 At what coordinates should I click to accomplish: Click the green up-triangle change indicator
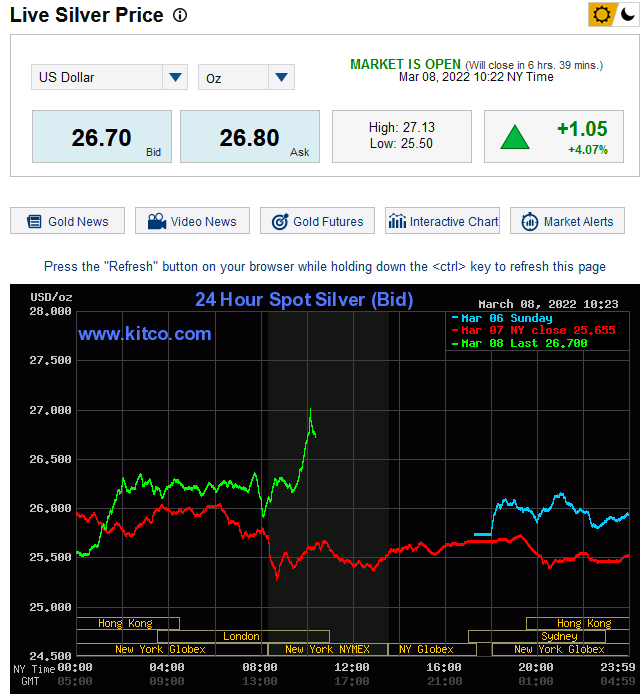514,137
